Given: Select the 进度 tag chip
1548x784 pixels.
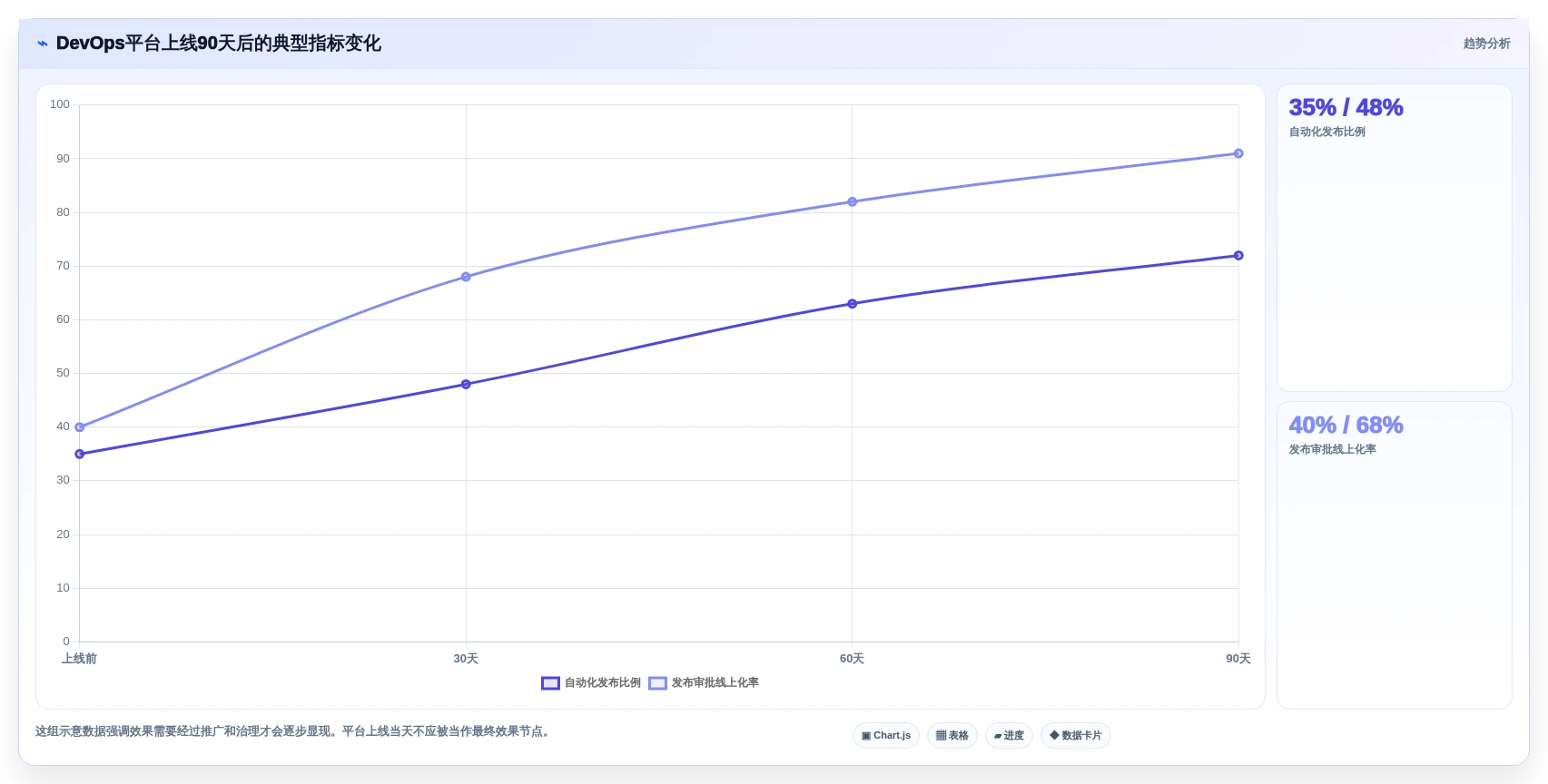Looking at the screenshot, I should click(1009, 736).
